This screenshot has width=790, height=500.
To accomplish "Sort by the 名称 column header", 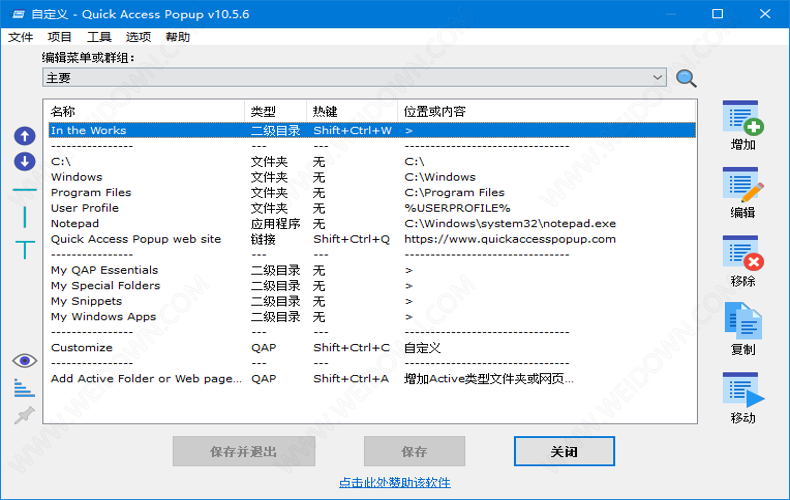I will [146, 111].
